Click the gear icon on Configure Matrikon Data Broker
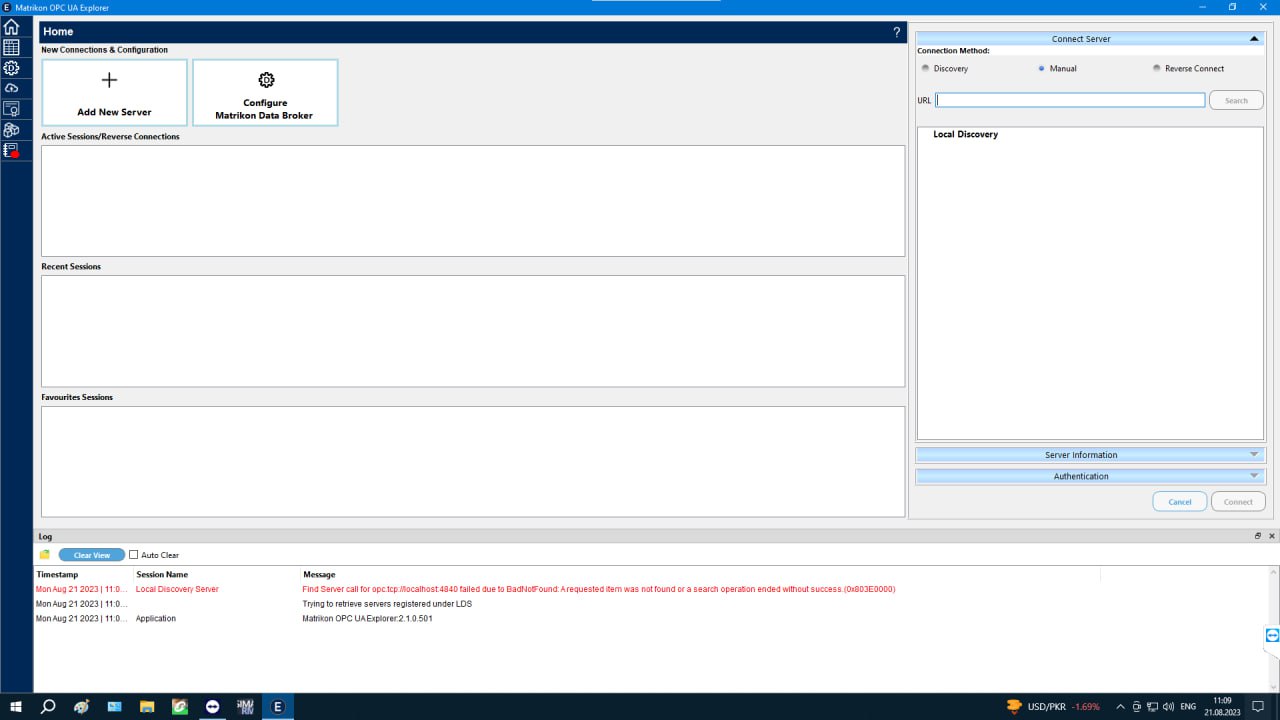The image size is (1280, 720). [x=265, y=80]
